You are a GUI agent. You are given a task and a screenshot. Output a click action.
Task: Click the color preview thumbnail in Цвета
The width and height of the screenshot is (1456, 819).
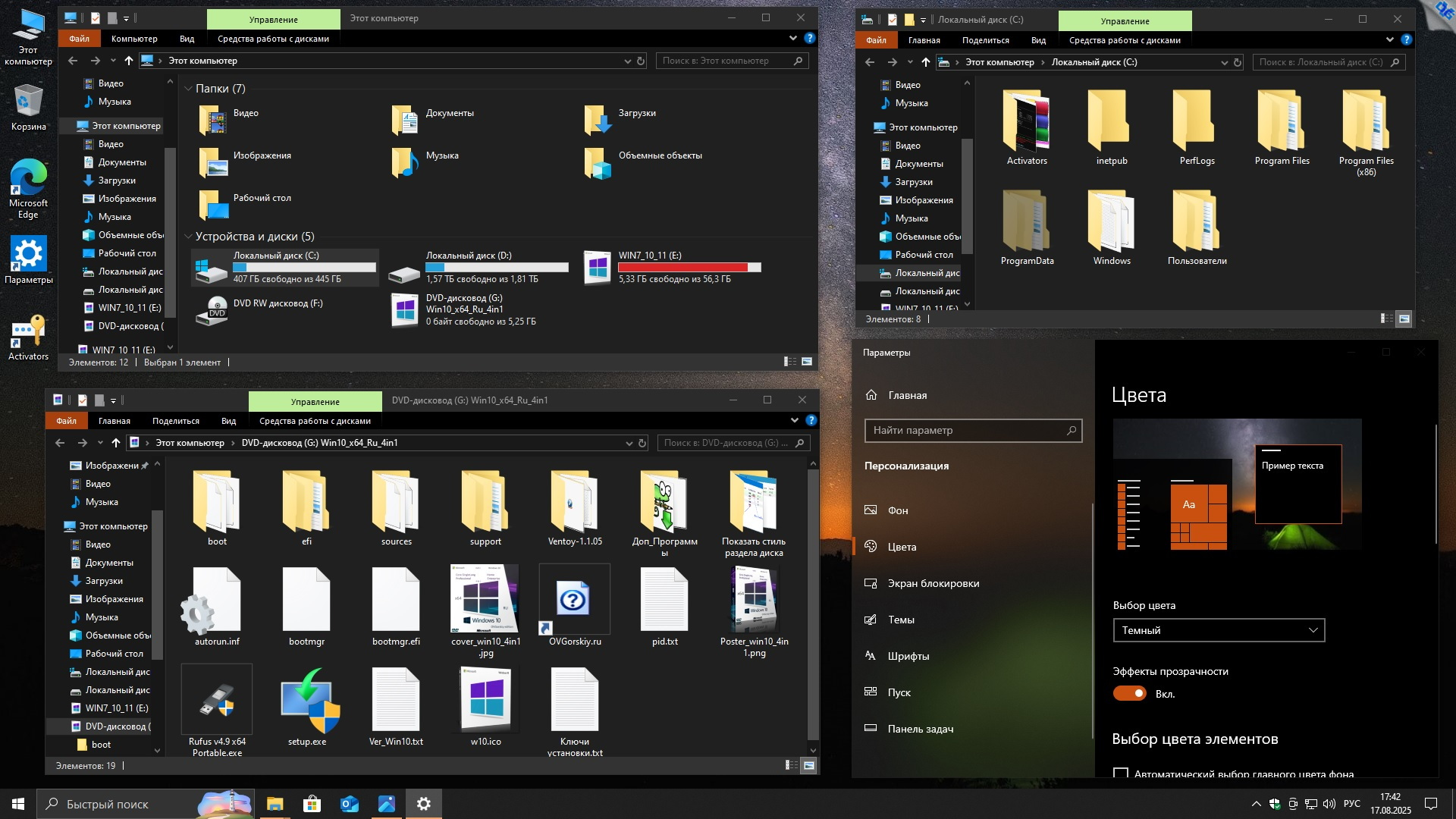(x=1237, y=484)
